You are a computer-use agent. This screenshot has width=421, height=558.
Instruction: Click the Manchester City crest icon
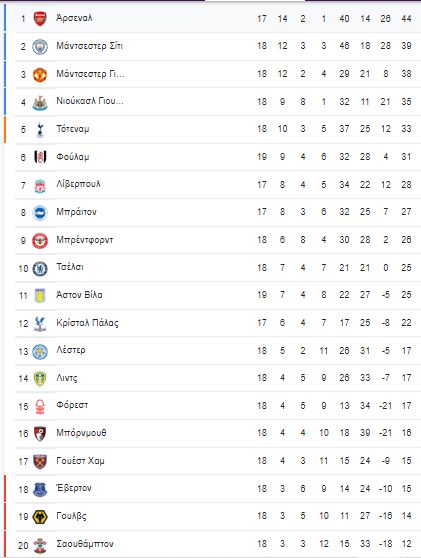click(x=40, y=47)
